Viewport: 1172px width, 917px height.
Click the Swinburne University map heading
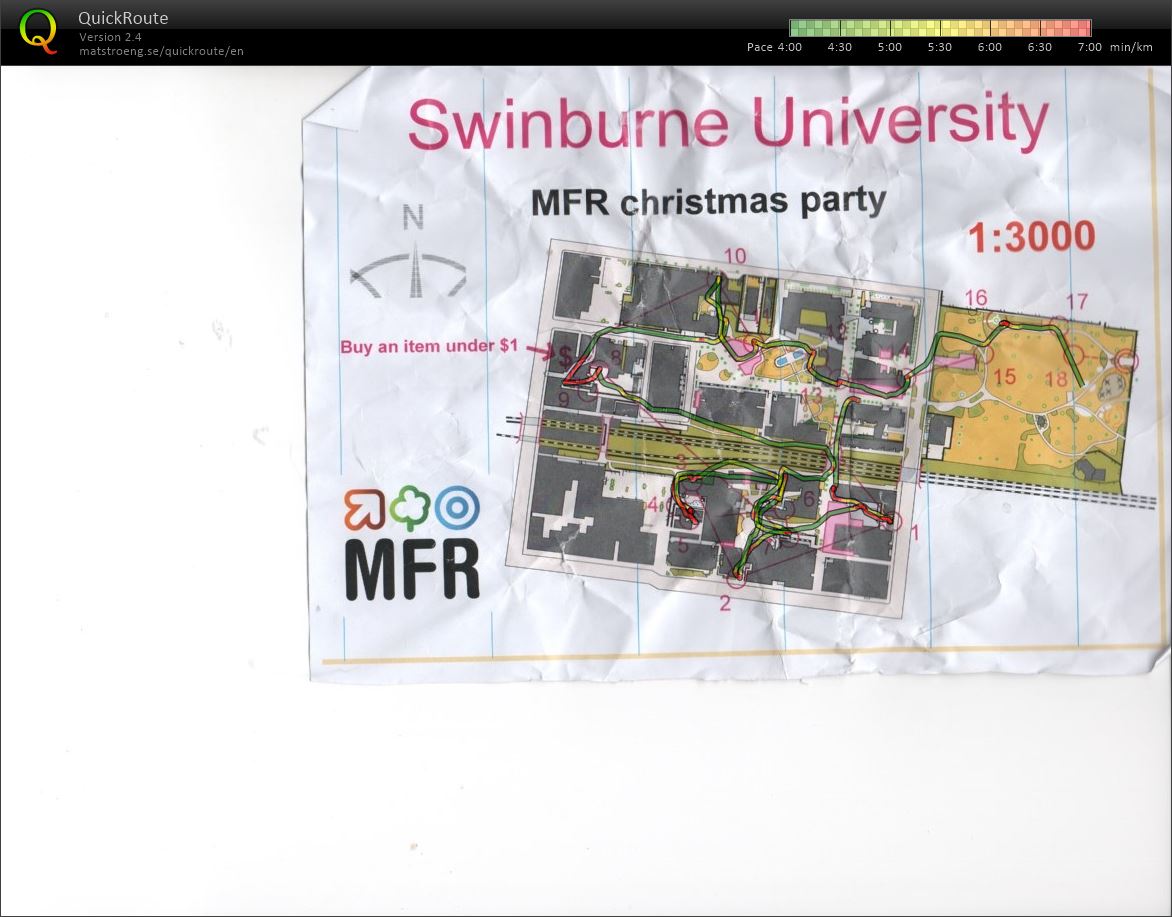point(727,122)
